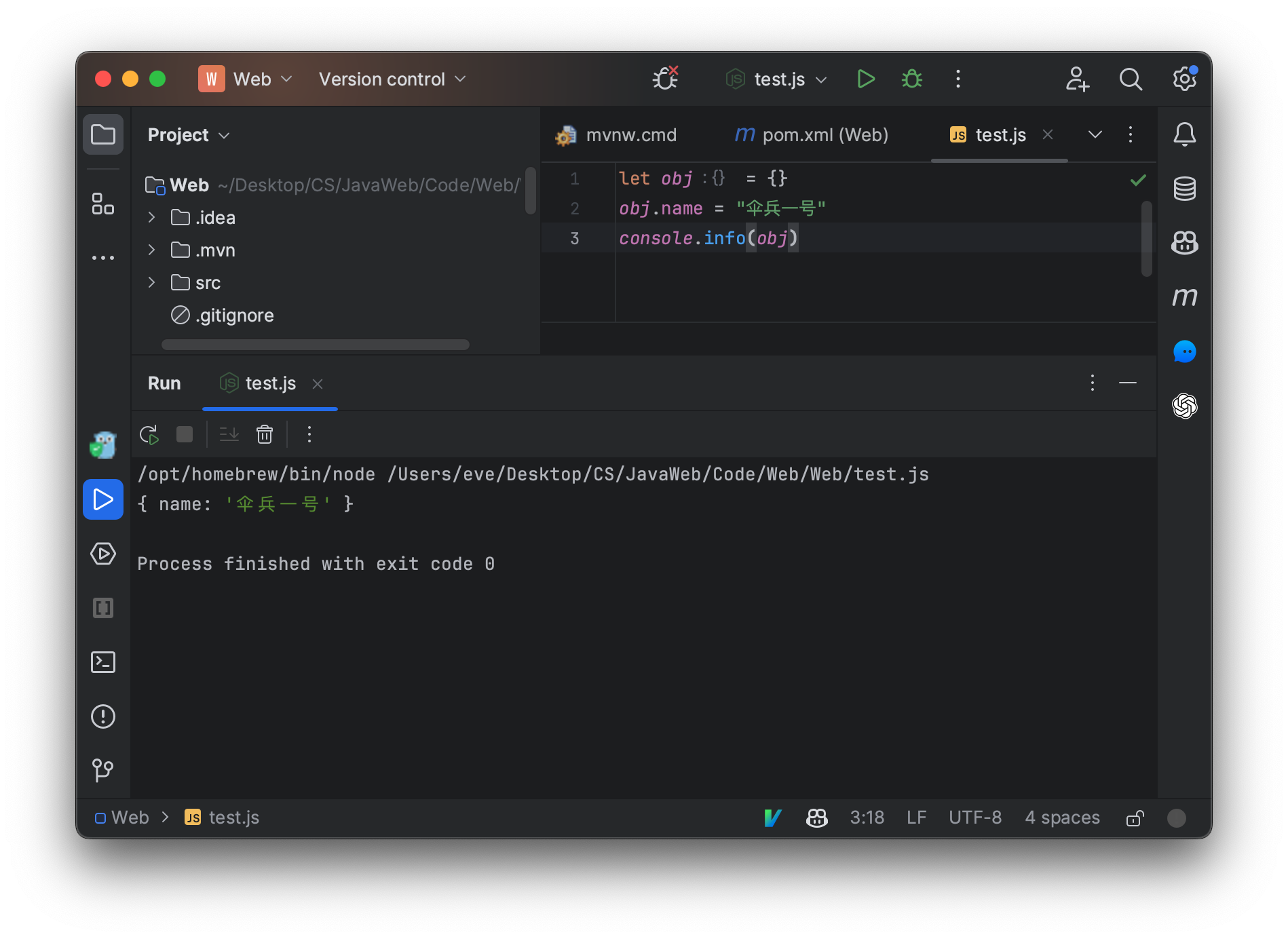This screenshot has height=939, width=1288.
Task: Change the 4 spaces indent setting
Action: (x=1062, y=818)
